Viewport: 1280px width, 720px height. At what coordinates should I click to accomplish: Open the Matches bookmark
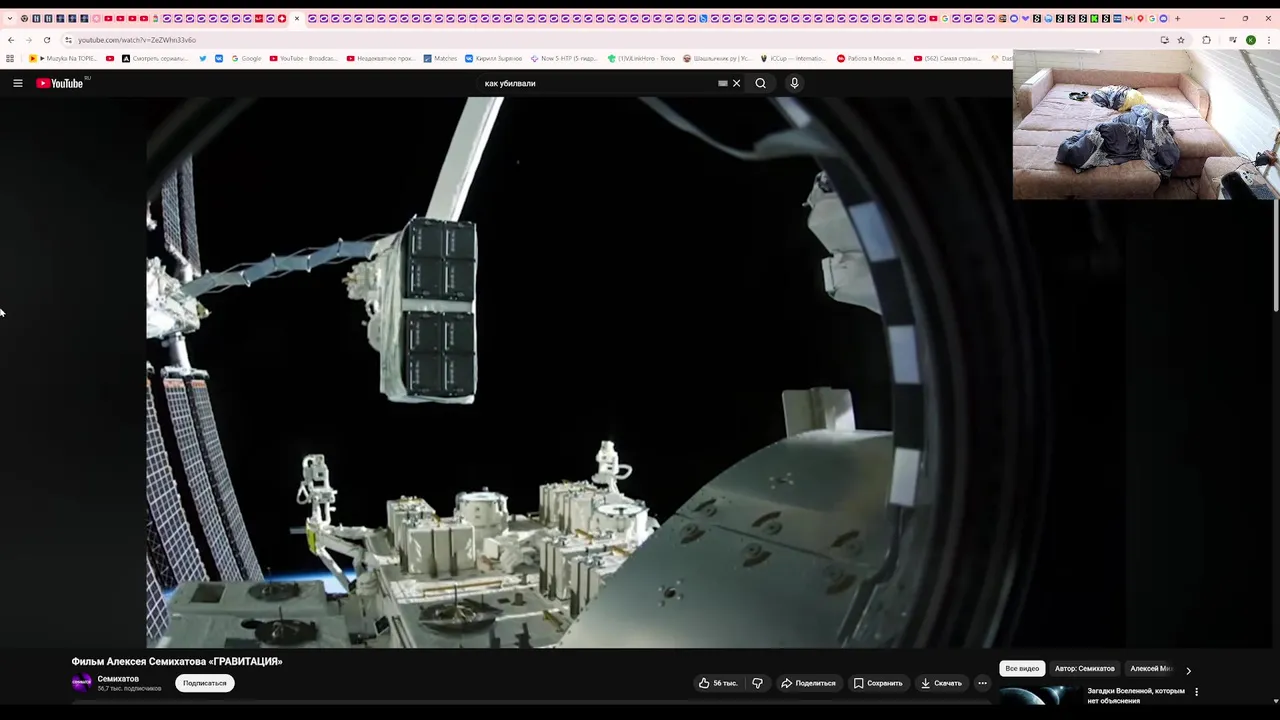pyautogui.click(x=440, y=58)
